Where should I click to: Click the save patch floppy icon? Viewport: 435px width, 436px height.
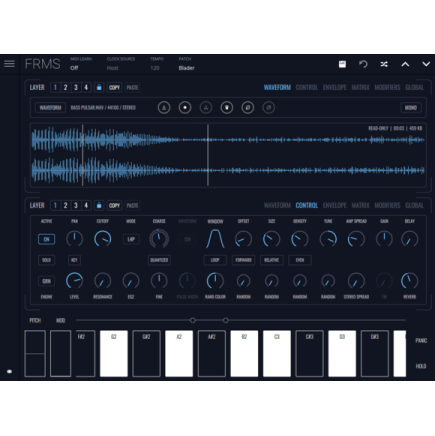tap(342, 64)
